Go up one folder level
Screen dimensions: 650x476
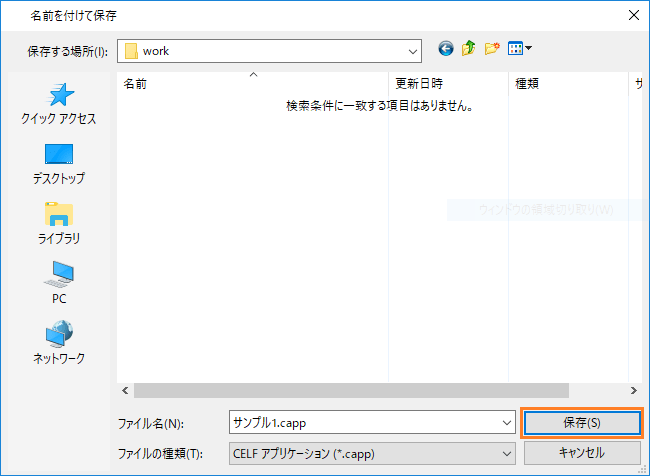point(468,49)
